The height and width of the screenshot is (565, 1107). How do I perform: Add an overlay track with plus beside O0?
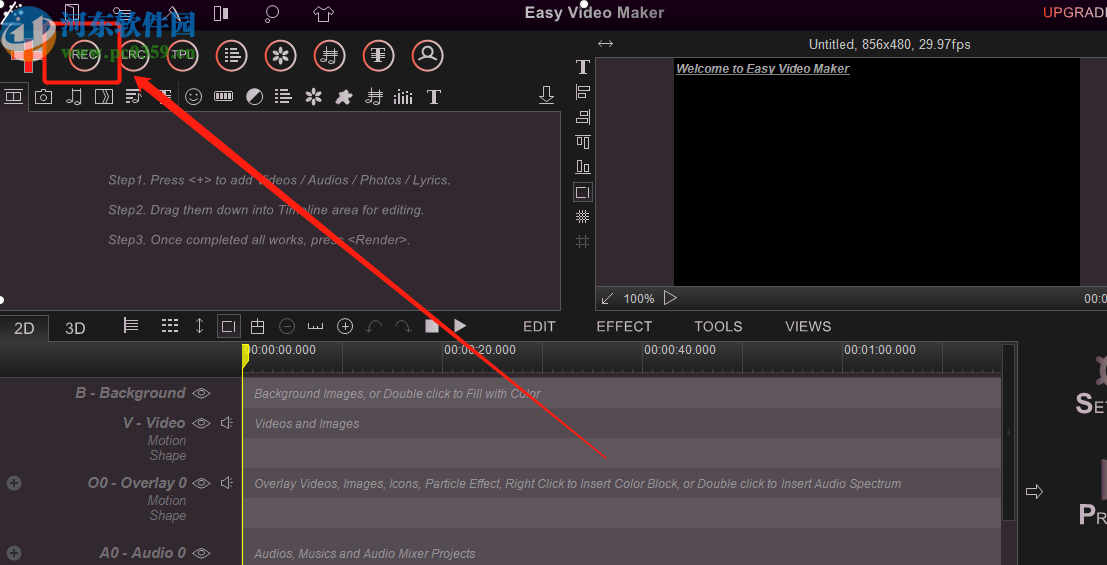click(x=14, y=483)
